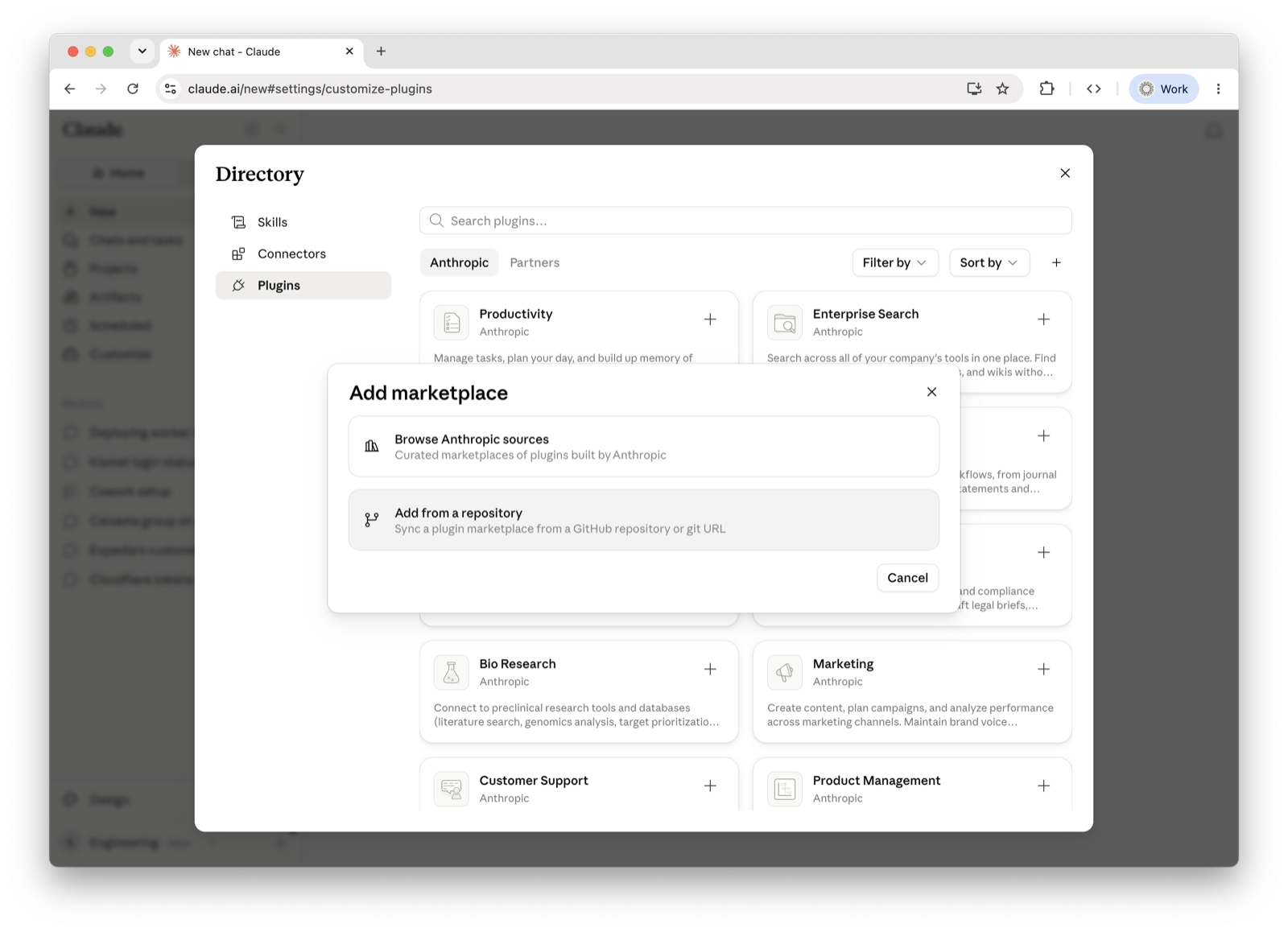Image resolution: width=1288 pixels, height=932 pixels.
Task: Click the Customer Support plugin icon
Action: [452, 789]
